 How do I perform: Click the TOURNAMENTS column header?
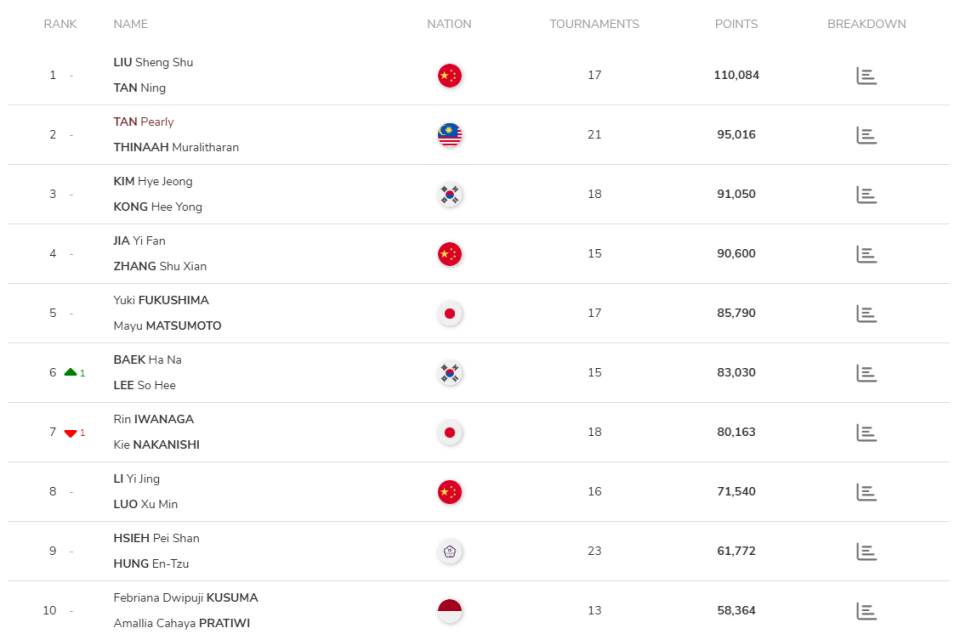[594, 24]
